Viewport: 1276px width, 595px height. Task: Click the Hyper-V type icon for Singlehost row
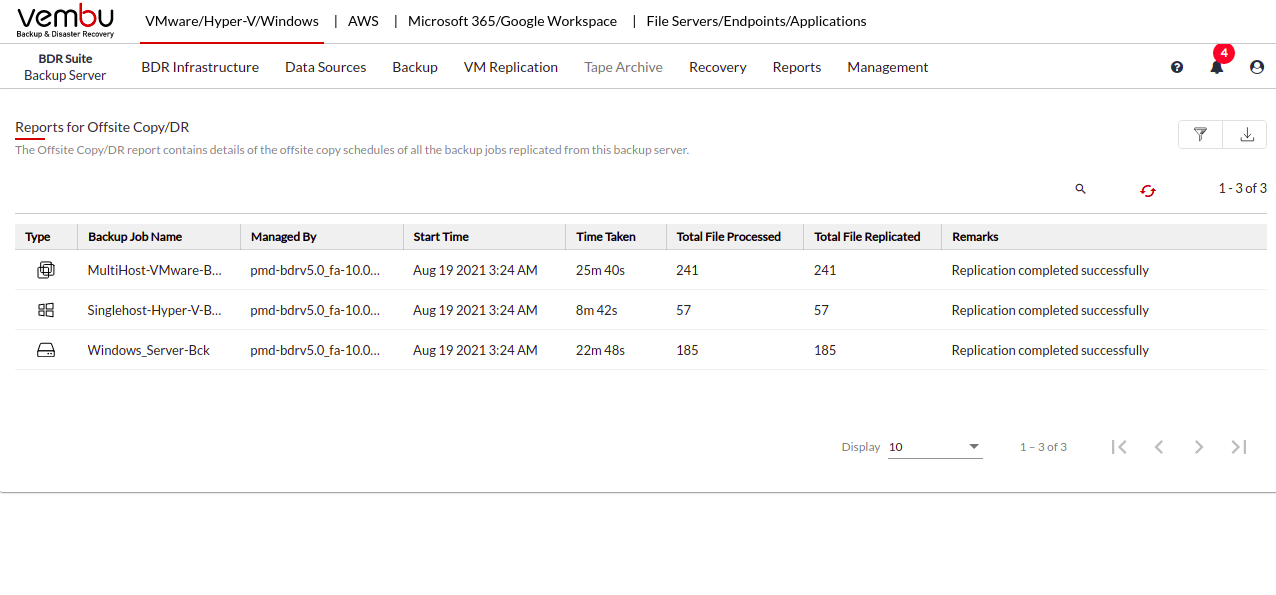[46, 310]
